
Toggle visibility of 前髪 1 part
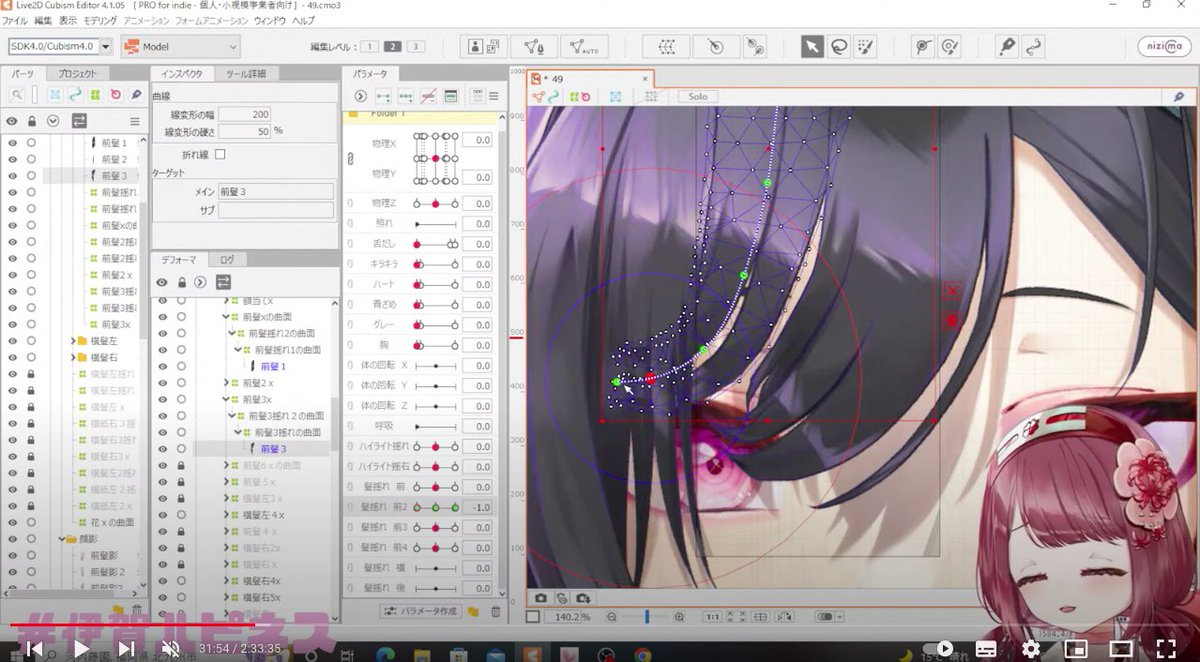click(x=12, y=143)
